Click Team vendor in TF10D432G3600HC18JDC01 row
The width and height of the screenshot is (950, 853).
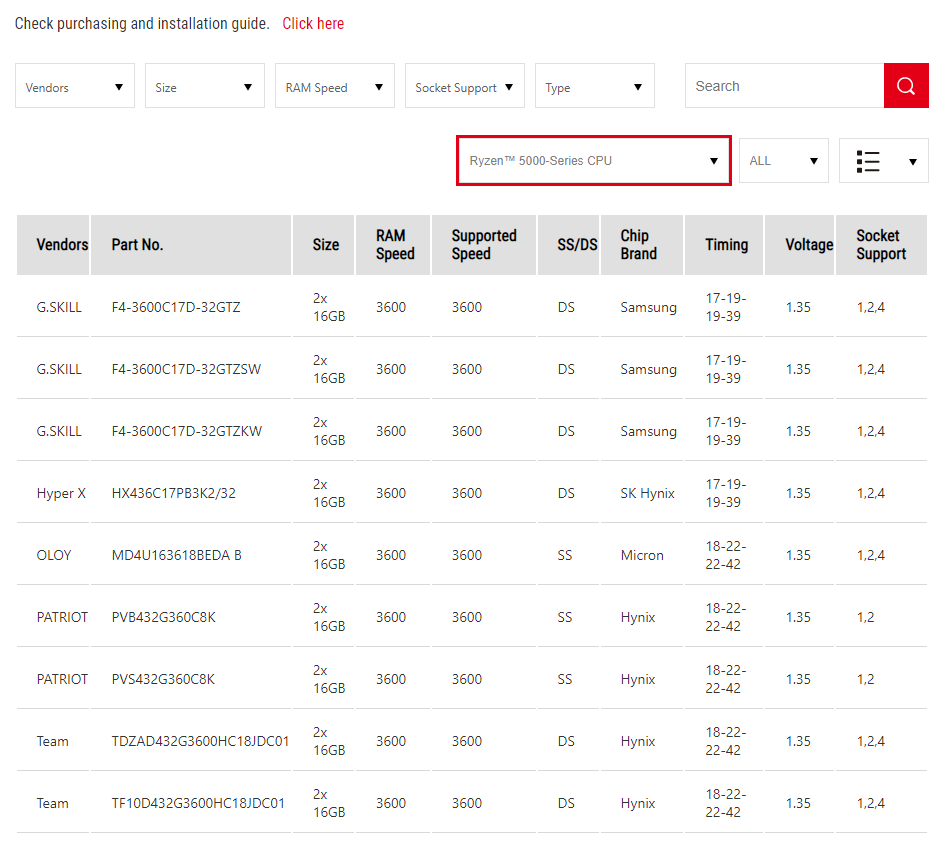pyautogui.click(x=53, y=803)
